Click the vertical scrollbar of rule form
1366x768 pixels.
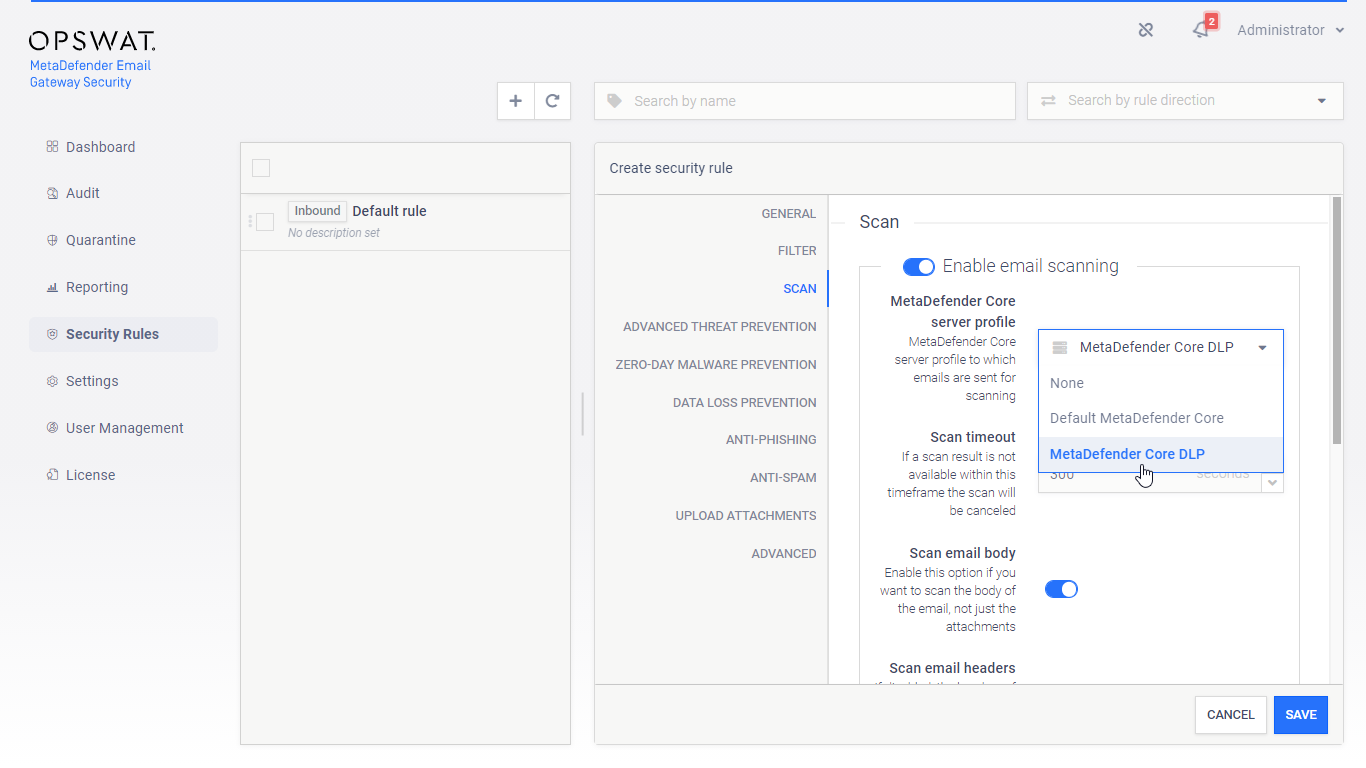pyautogui.click(x=1336, y=320)
